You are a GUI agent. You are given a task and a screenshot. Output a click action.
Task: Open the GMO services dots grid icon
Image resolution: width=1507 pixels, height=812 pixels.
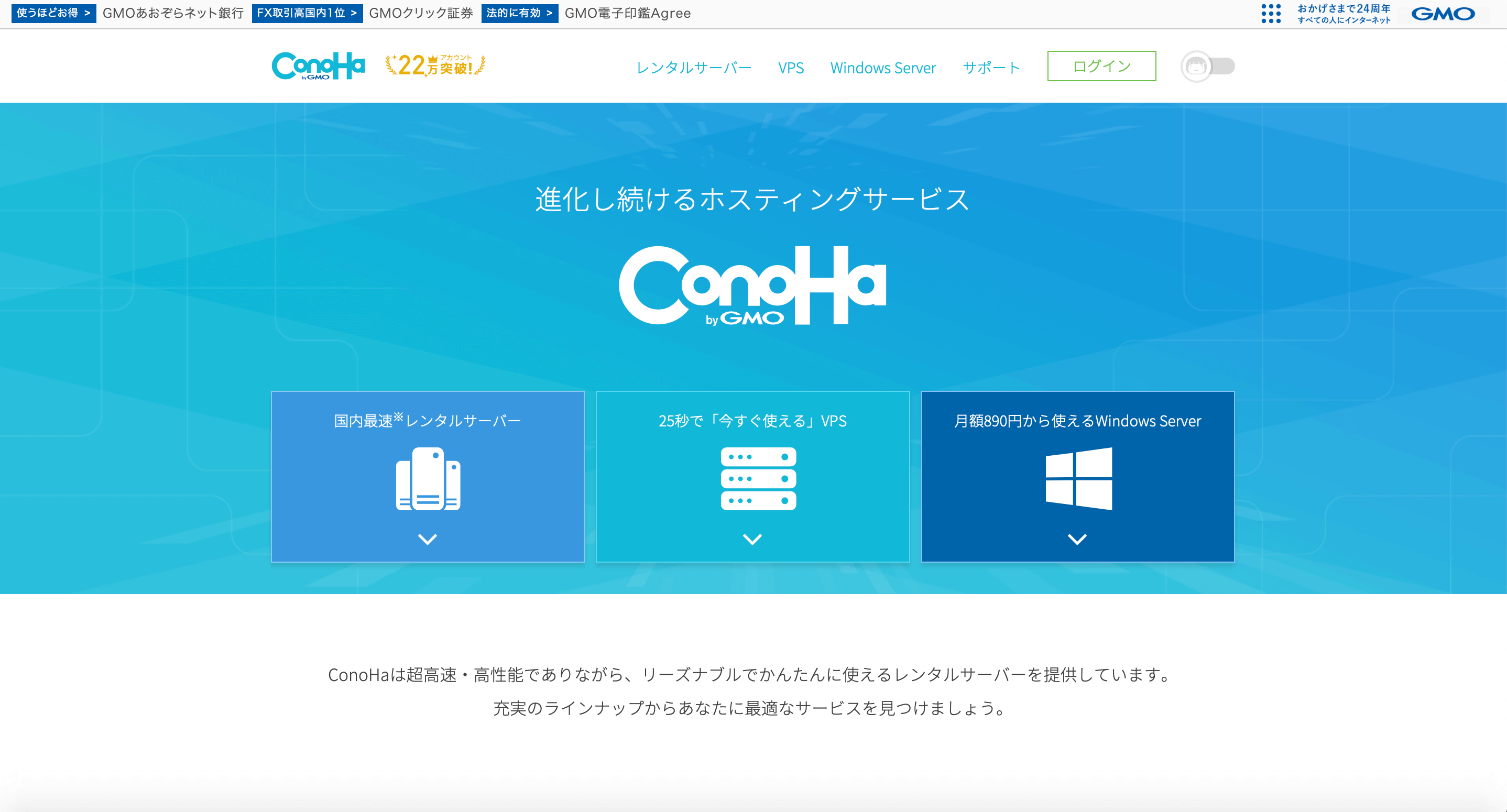pyautogui.click(x=1271, y=14)
